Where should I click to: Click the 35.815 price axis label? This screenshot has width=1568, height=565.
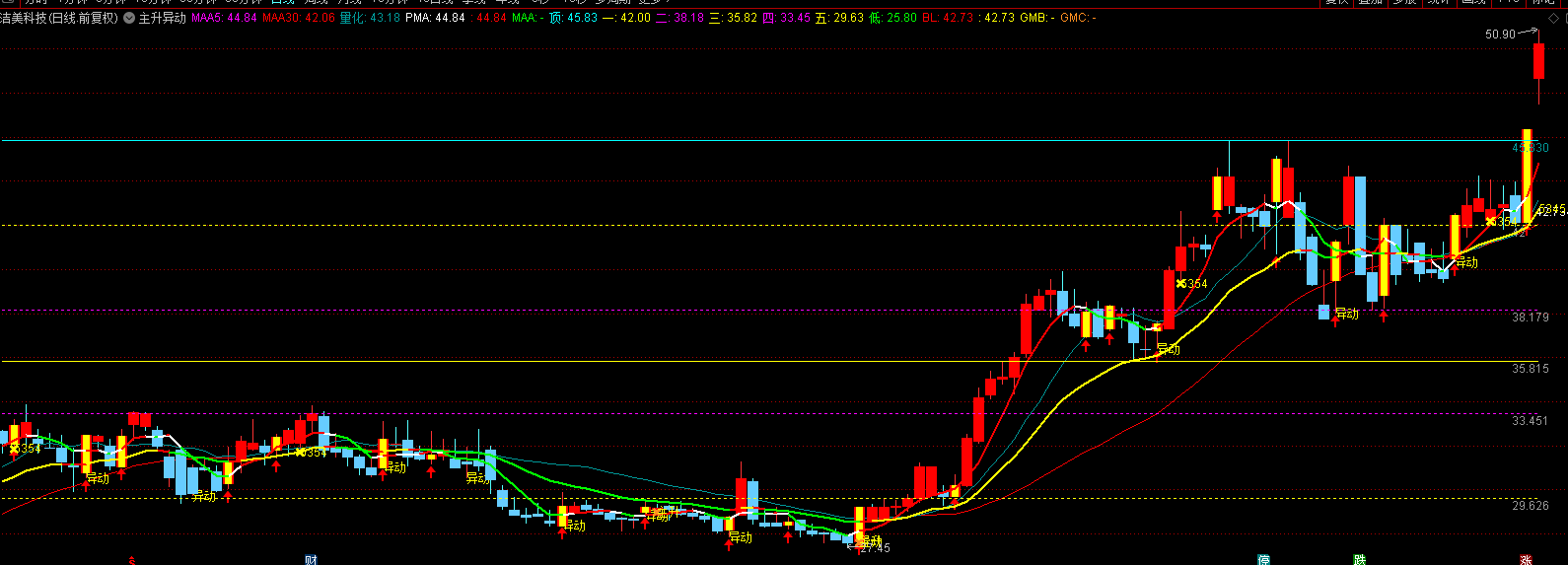(1531, 369)
